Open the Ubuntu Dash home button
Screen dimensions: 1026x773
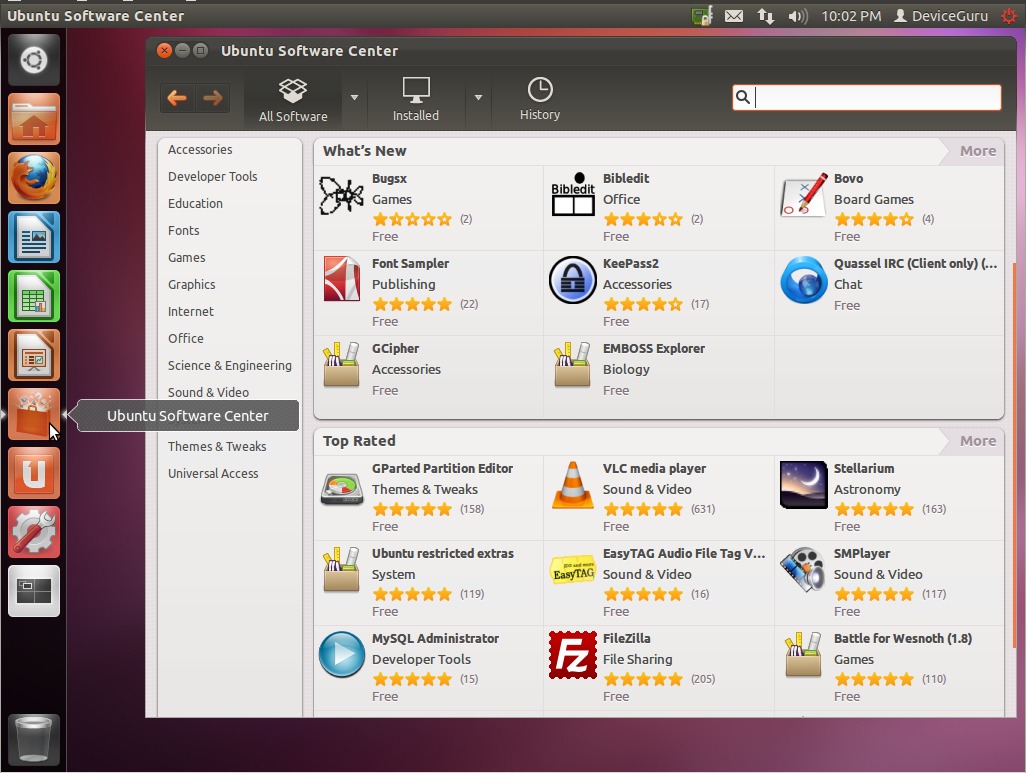[x=34, y=60]
